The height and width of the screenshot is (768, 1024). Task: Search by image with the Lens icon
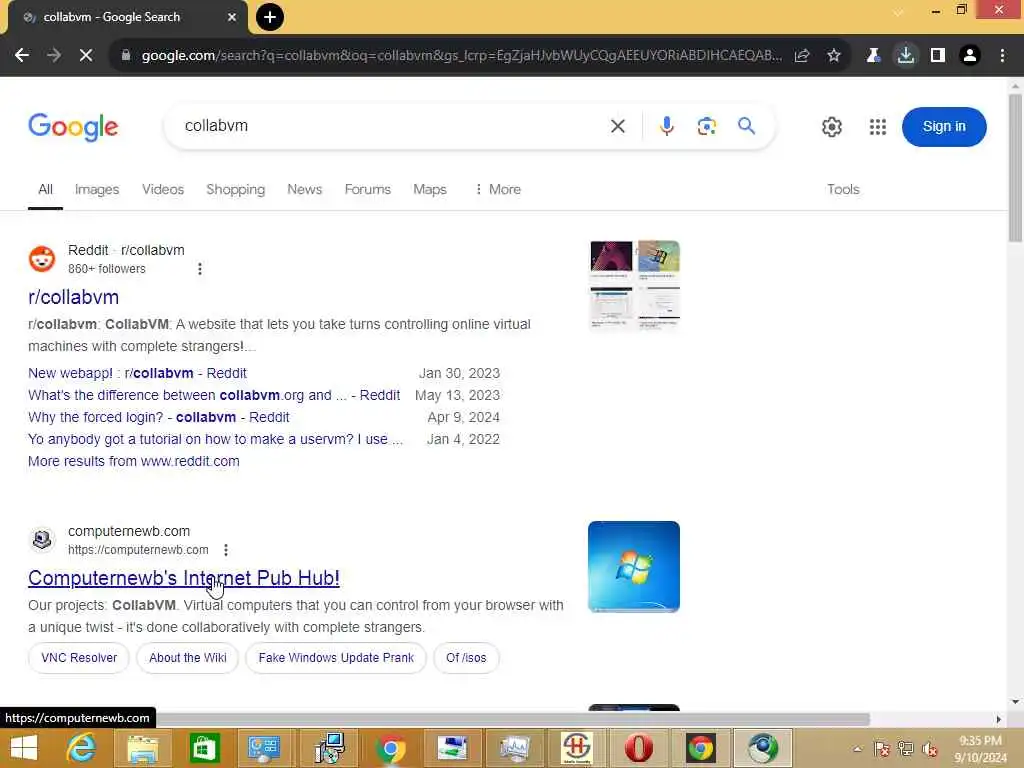pos(707,126)
